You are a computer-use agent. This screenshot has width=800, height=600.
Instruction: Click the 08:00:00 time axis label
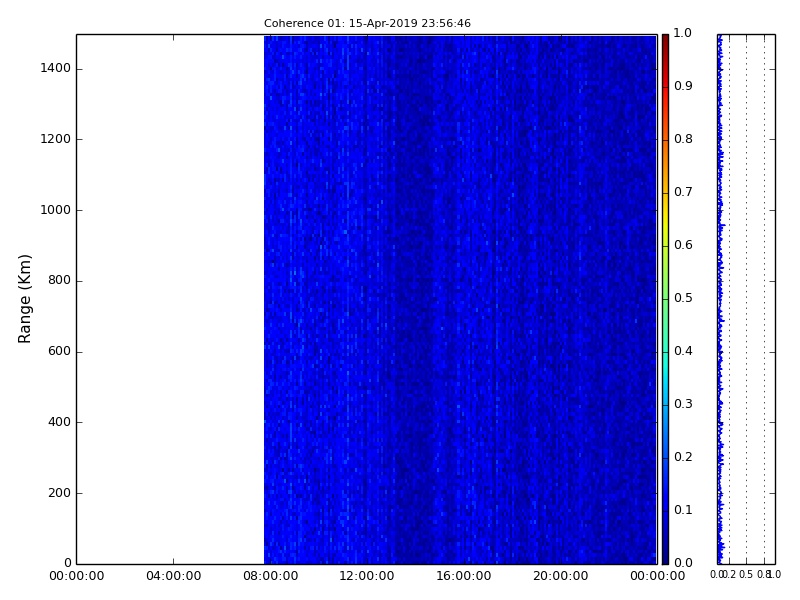tap(270, 576)
